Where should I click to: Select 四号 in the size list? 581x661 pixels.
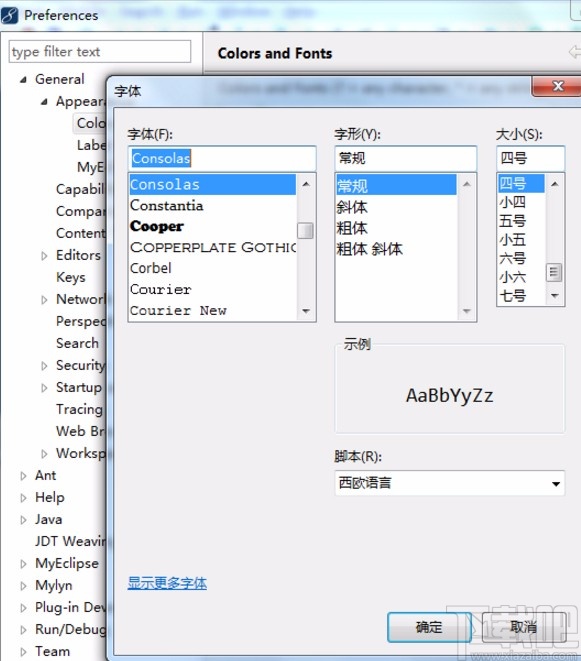pos(521,184)
